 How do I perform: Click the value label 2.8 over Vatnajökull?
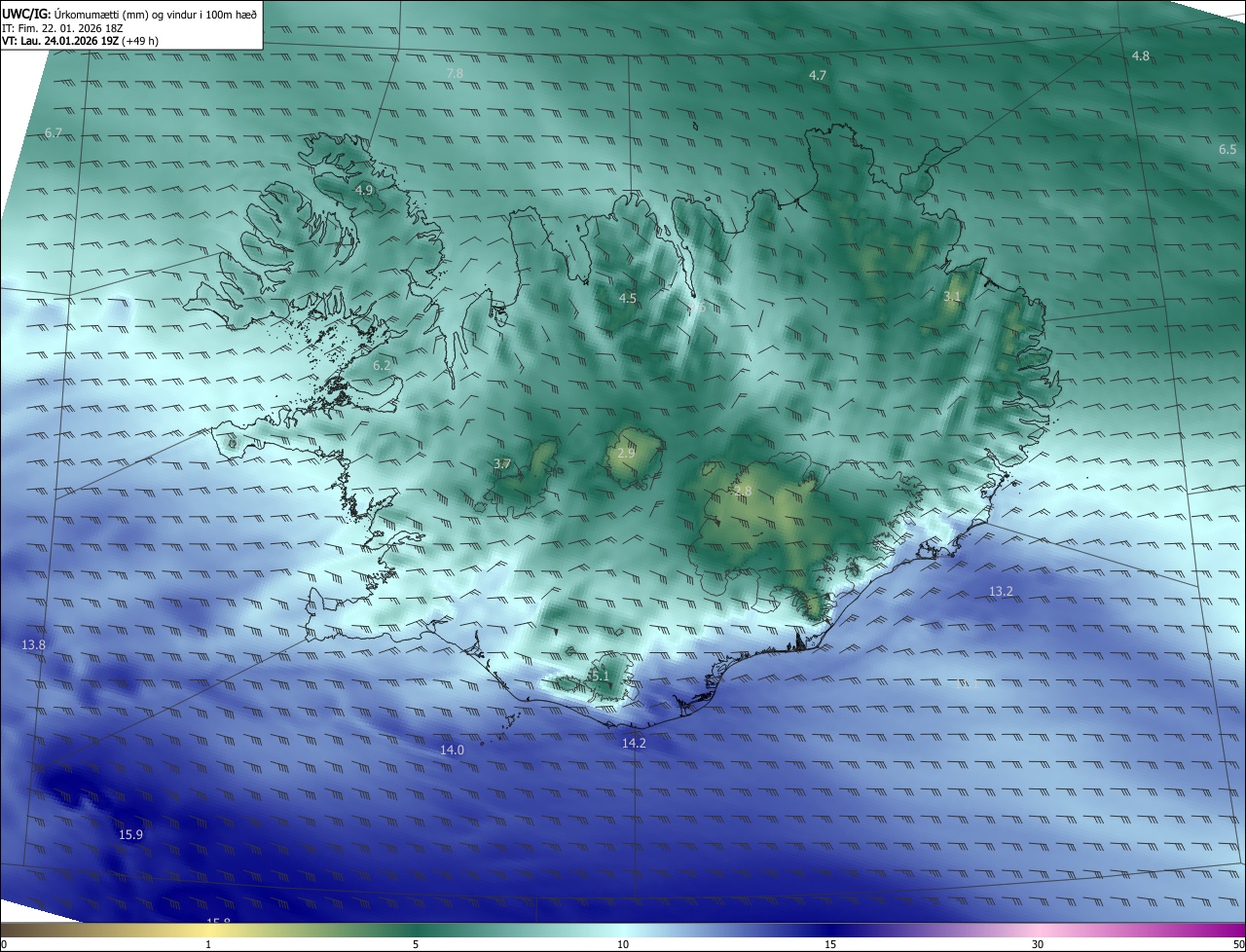[744, 491]
